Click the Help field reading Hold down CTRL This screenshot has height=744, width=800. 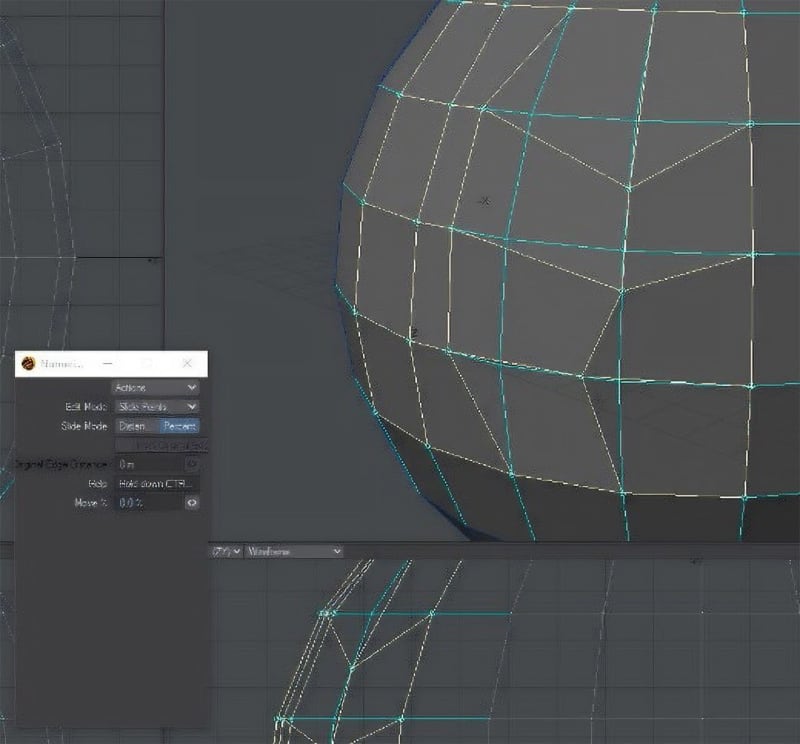point(157,484)
